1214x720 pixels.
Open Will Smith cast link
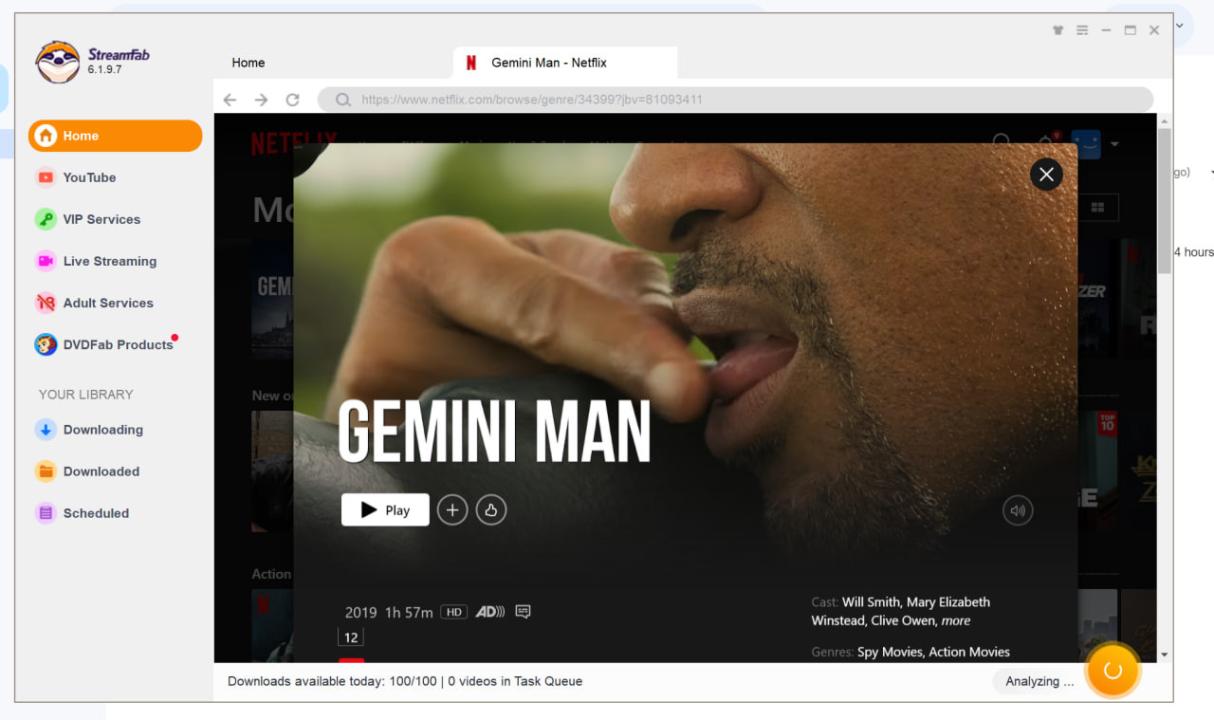click(871, 602)
